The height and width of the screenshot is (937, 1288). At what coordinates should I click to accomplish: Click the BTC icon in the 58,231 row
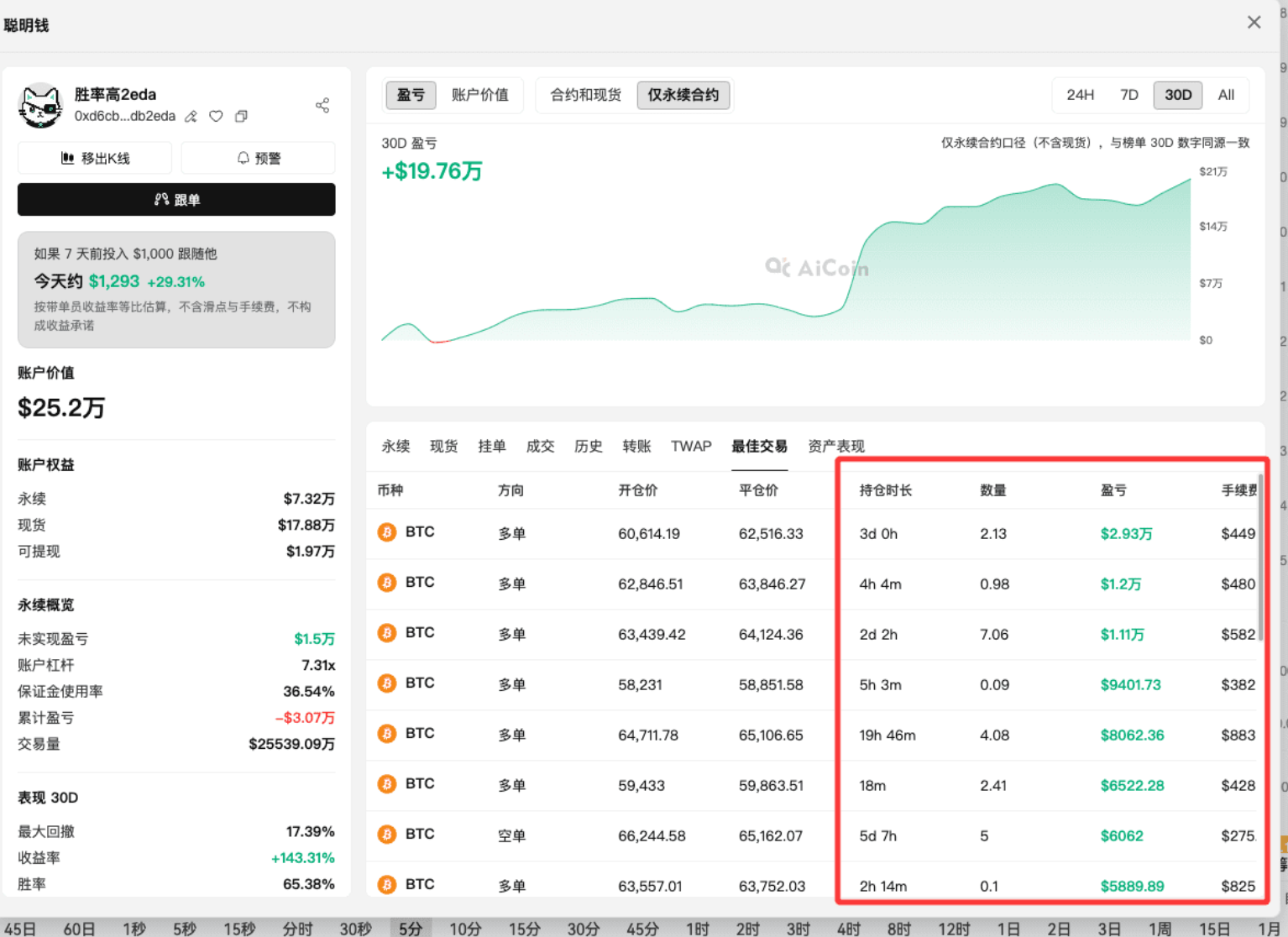(386, 683)
